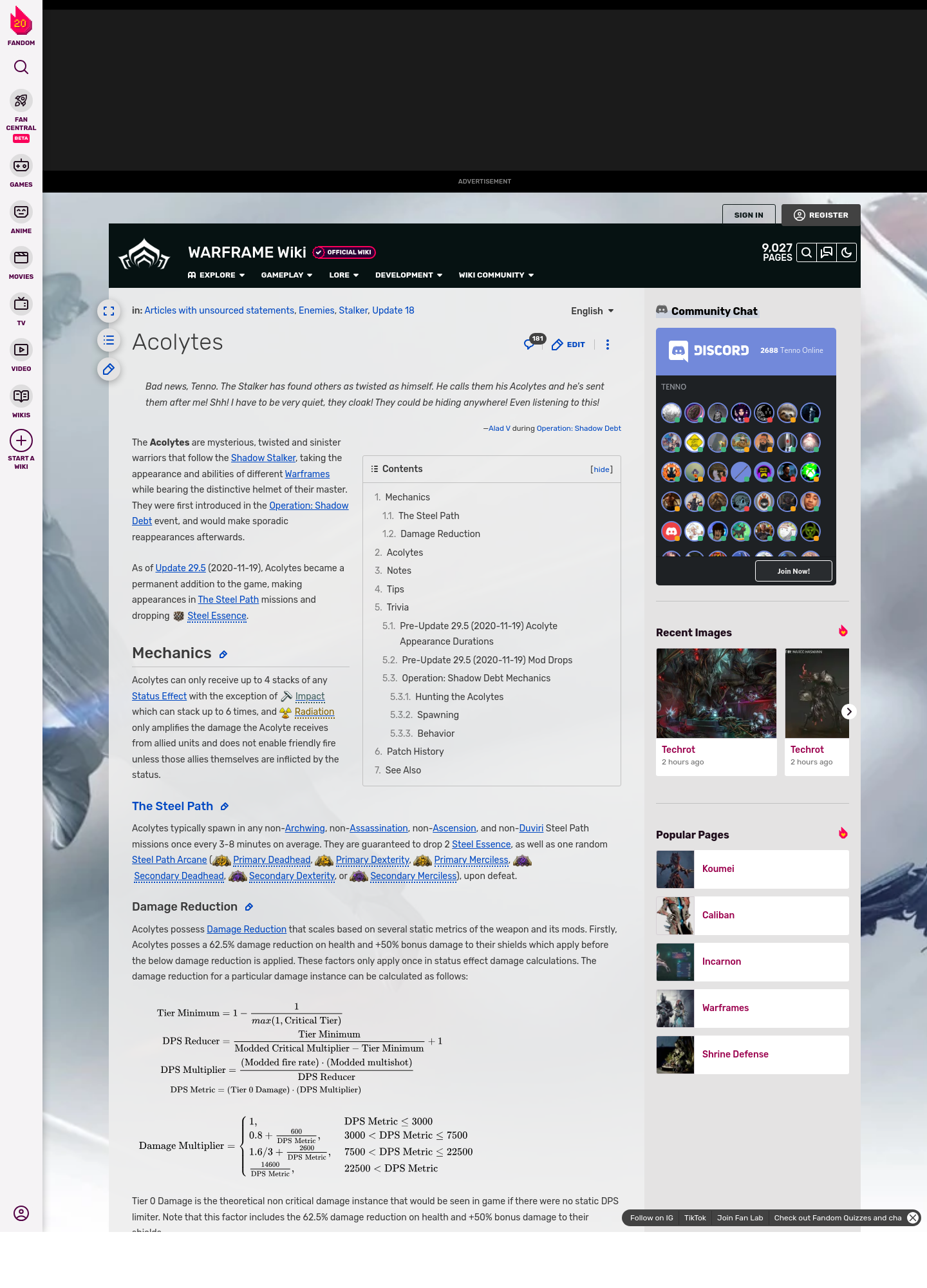Click the Register button
Viewport: 927px width, 1288px height.
tap(821, 215)
